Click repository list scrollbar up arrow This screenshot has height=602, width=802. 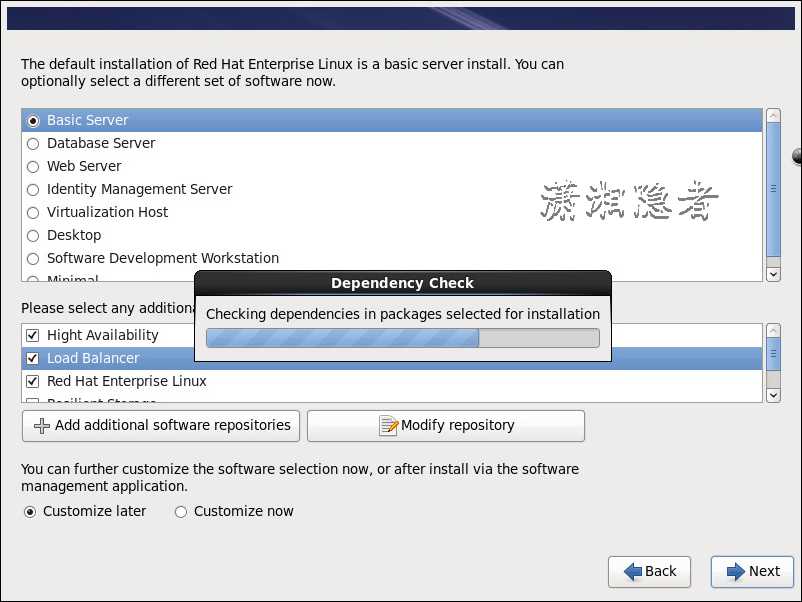[x=773, y=330]
